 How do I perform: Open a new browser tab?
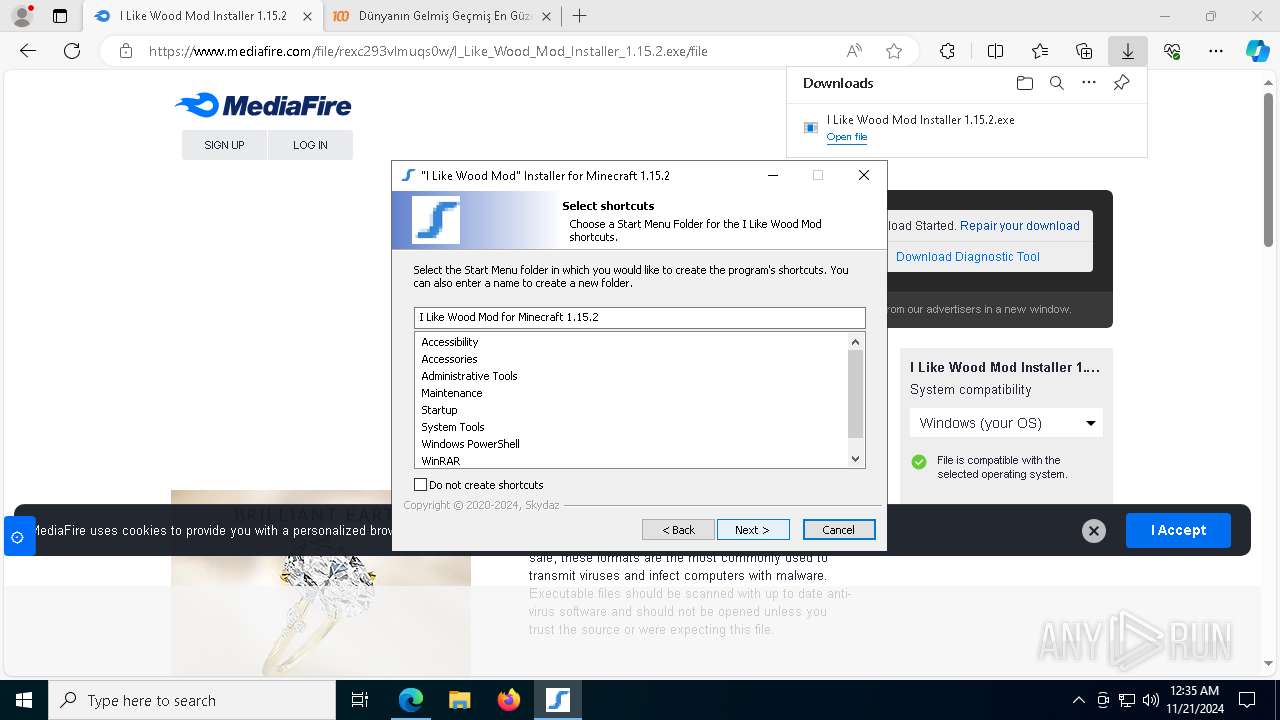click(579, 16)
